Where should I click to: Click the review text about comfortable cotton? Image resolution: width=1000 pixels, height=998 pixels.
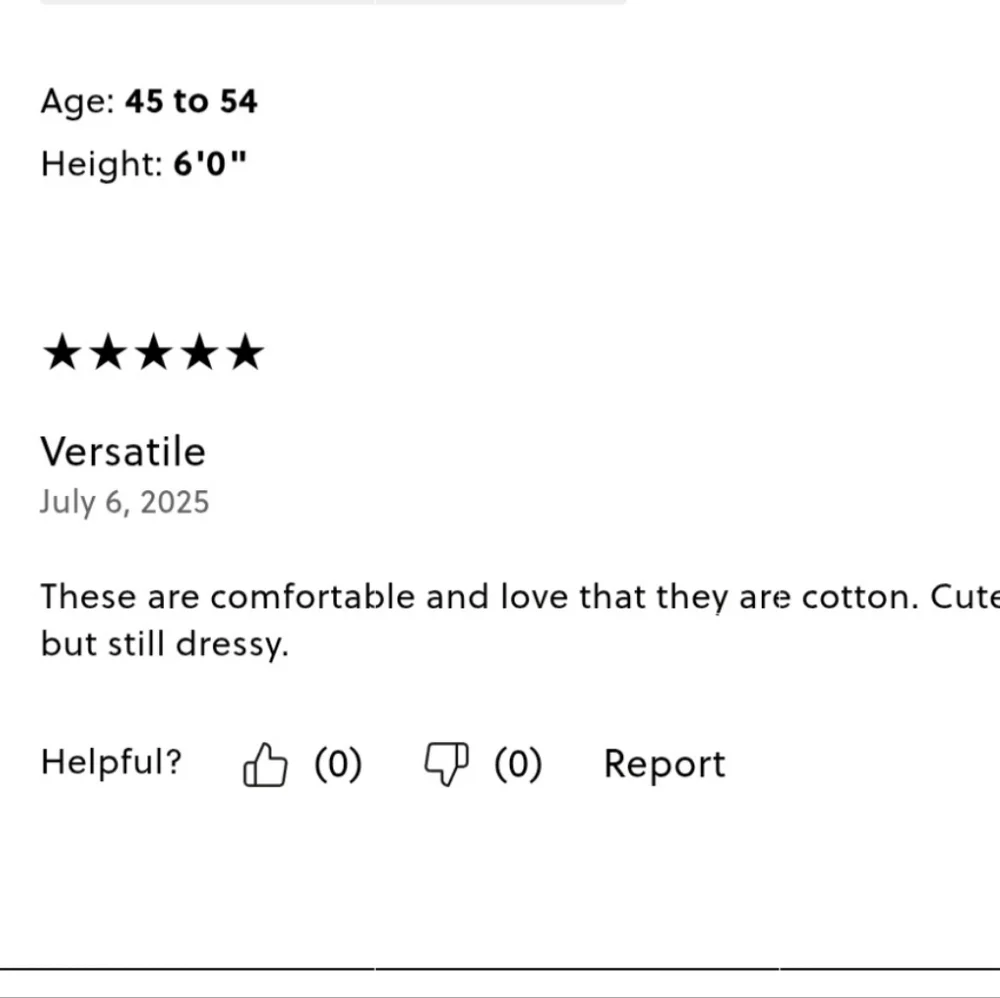tap(520, 620)
